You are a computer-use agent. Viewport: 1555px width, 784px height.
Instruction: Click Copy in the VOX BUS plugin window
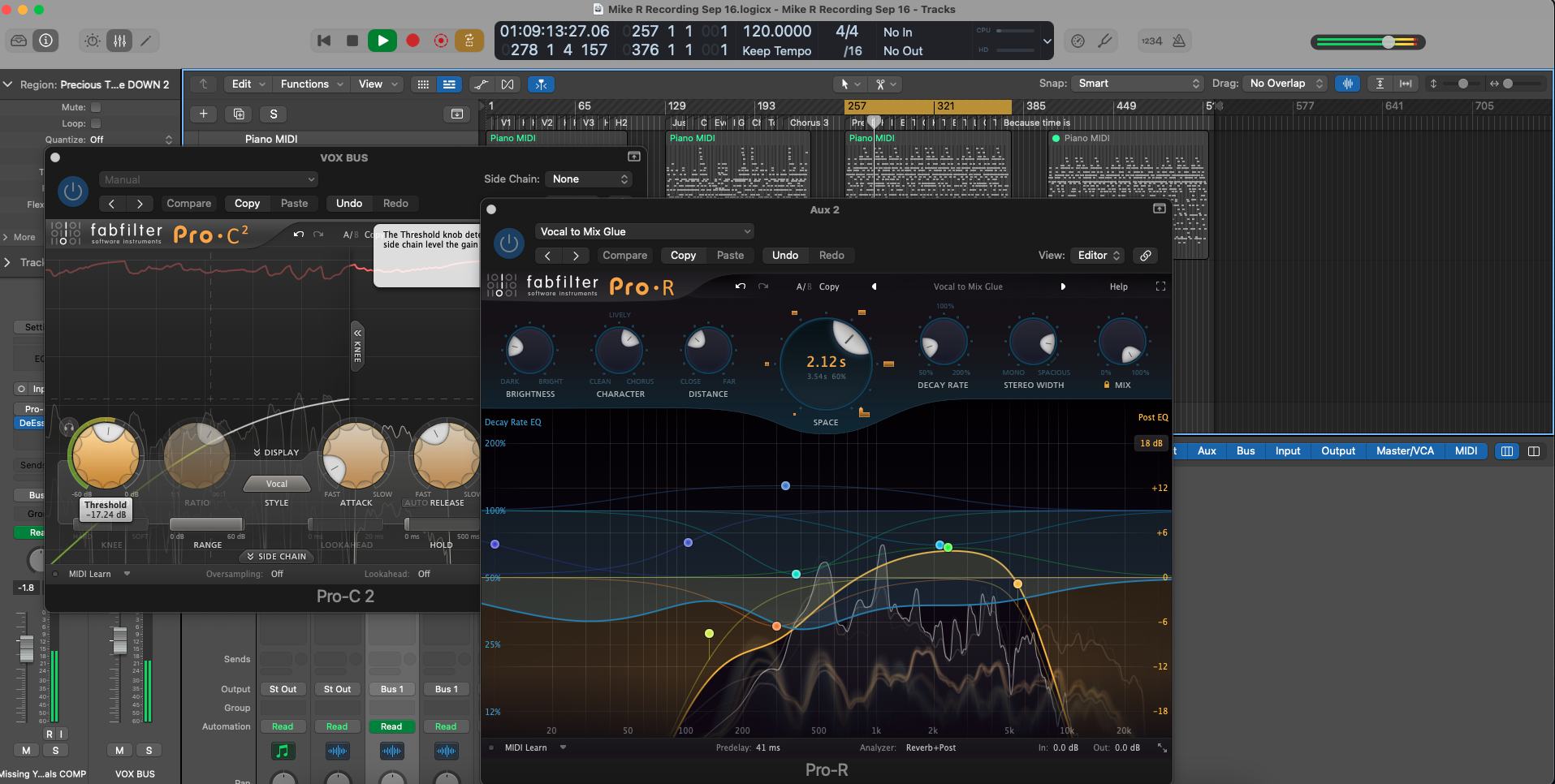[x=247, y=204]
